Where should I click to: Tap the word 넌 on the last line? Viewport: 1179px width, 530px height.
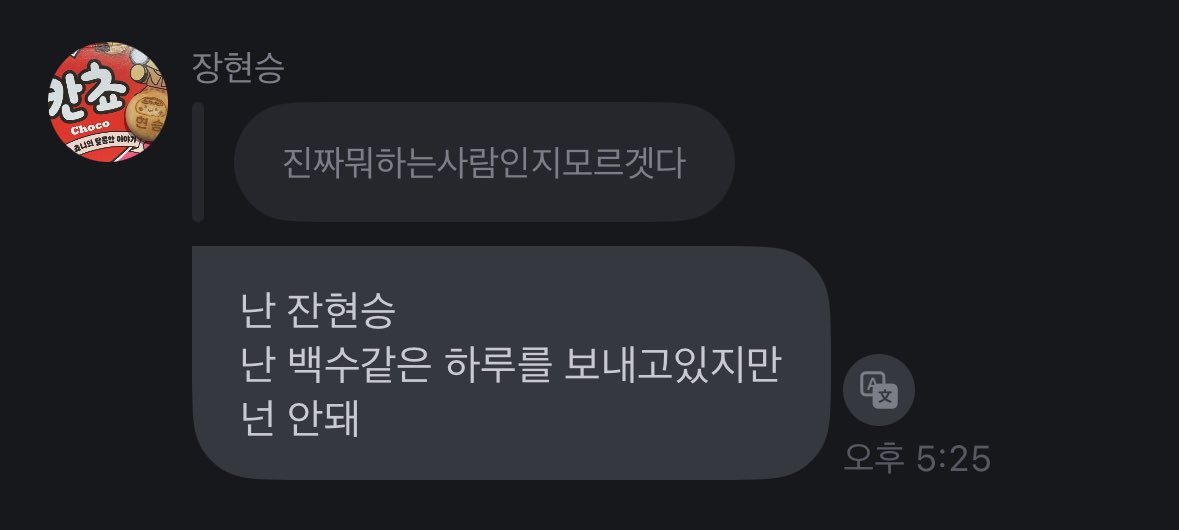256,419
